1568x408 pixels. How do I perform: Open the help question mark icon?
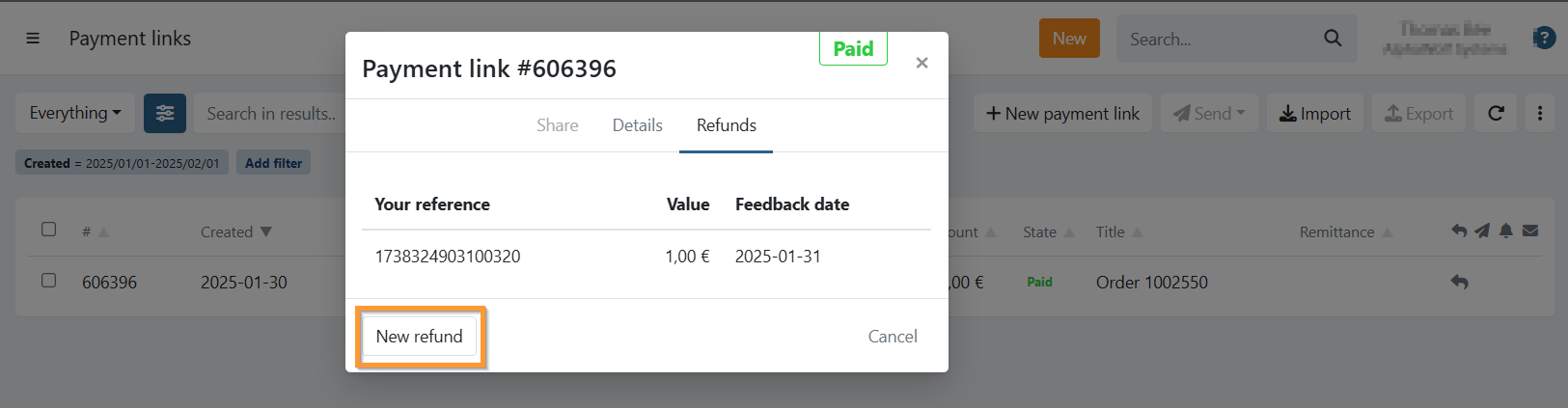[x=1544, y=39]
